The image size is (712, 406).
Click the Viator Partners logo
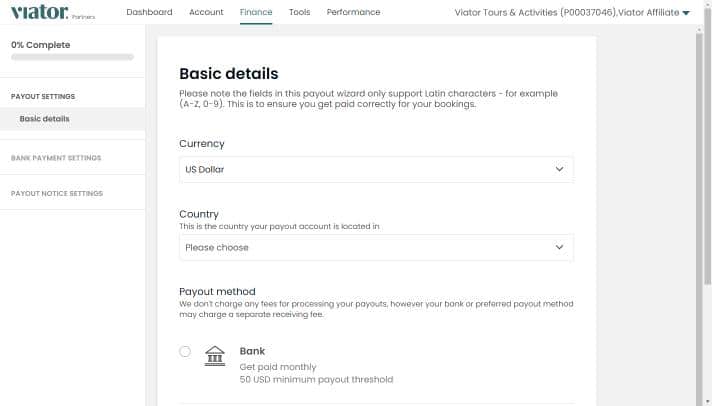point(53,12)
